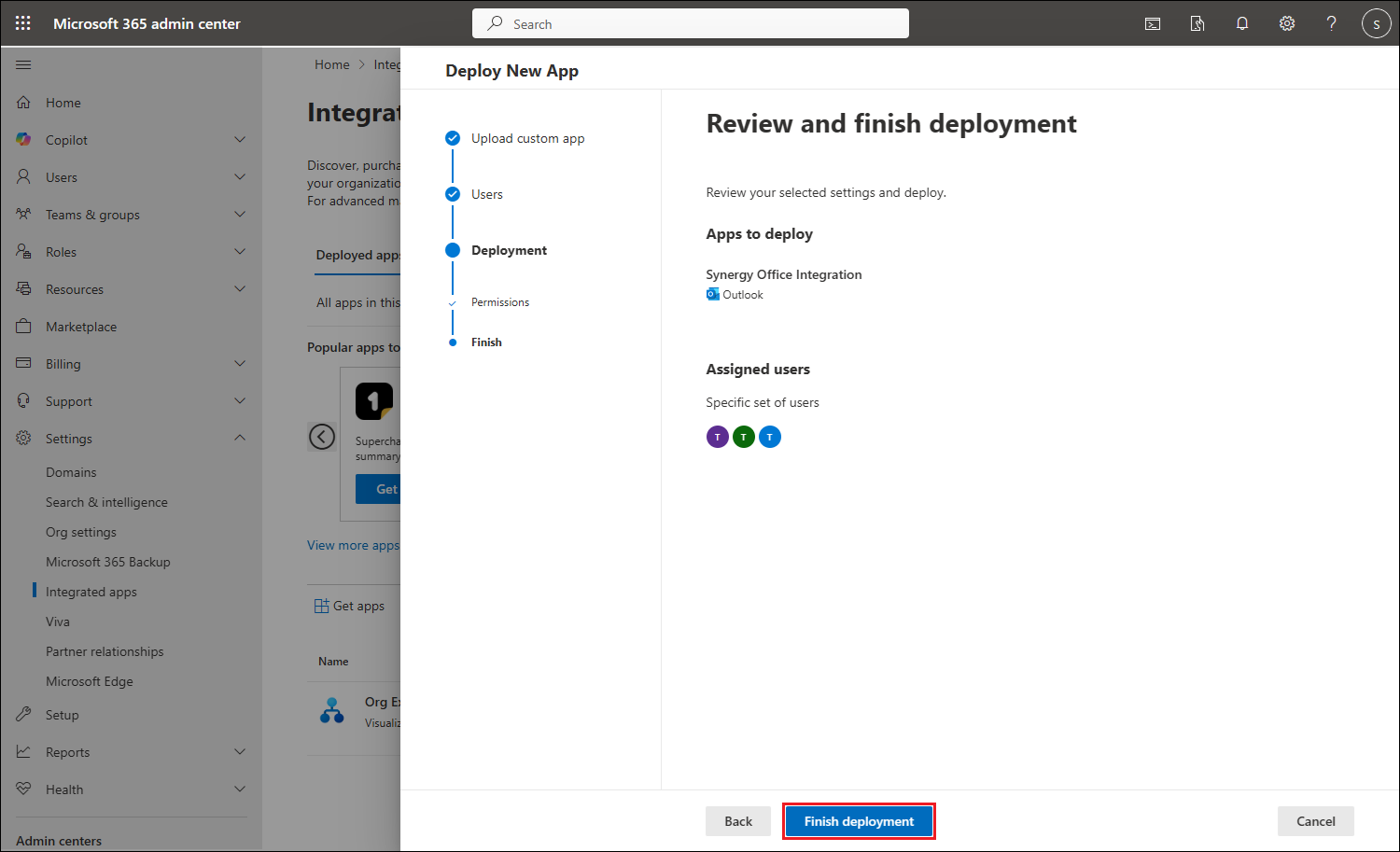Cancel the app deployment
The width and height of the screenshot is (1400, 852).
click(x=1315, y=821)
